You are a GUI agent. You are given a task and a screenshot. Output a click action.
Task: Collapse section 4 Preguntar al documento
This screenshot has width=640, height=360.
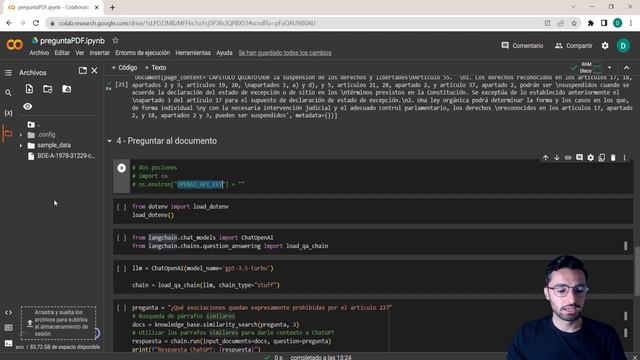tap(109, 141)
